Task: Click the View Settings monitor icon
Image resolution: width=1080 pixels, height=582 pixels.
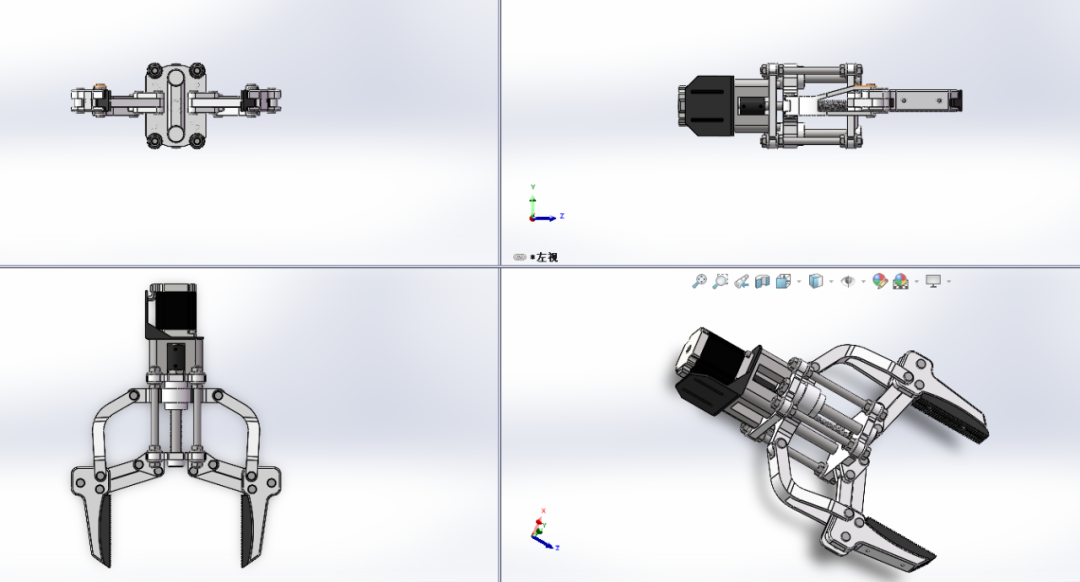Action: click(933, 281)
